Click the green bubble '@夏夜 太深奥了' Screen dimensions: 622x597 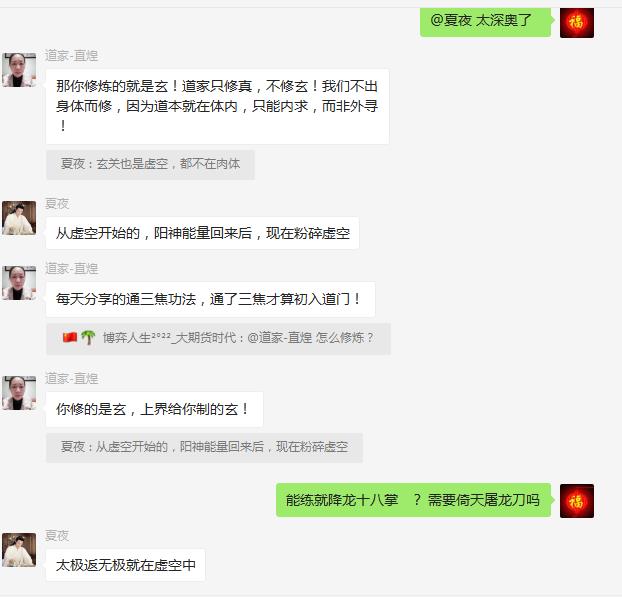(485, 21)
